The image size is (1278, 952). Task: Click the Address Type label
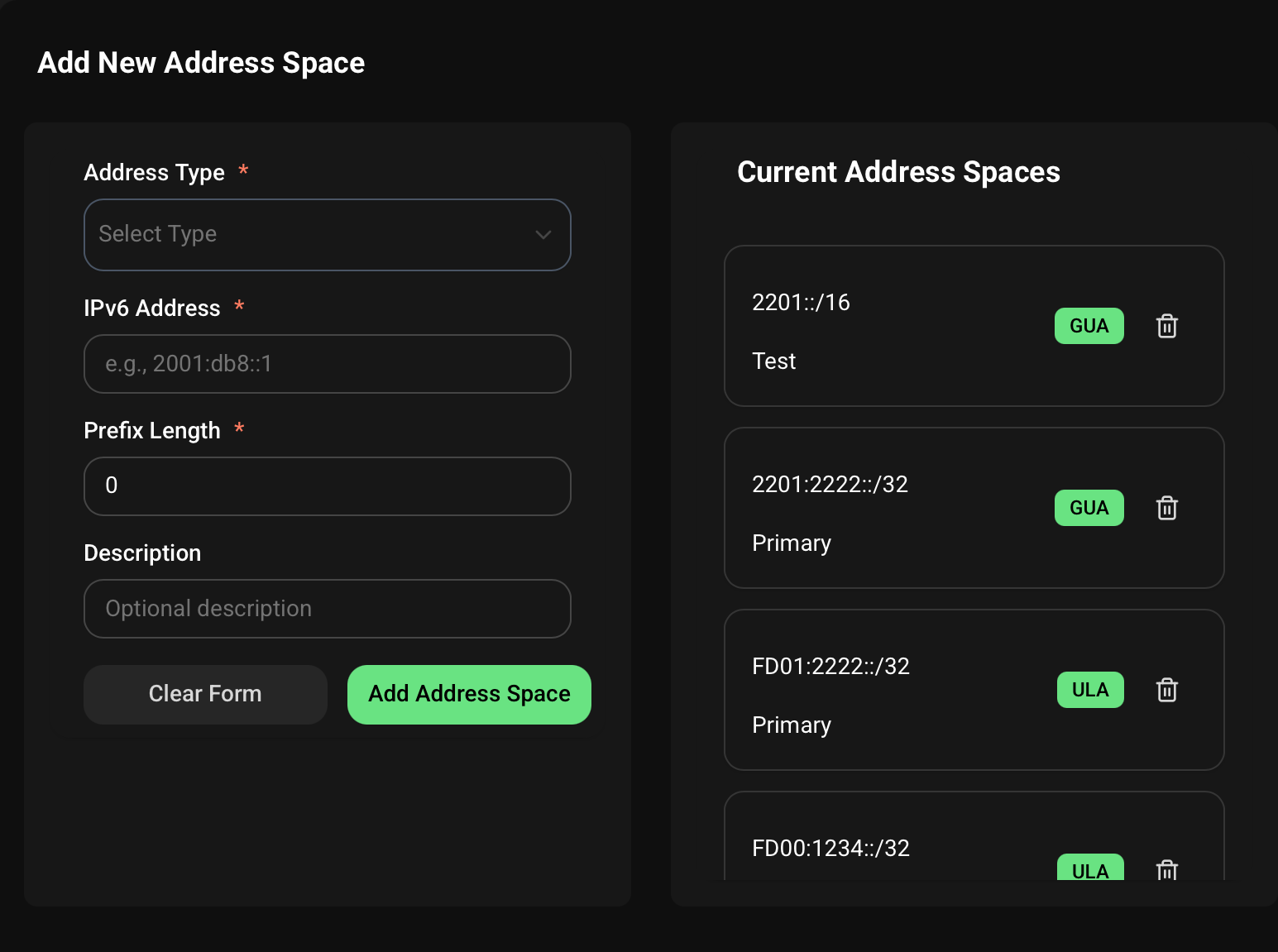point(155,173)
